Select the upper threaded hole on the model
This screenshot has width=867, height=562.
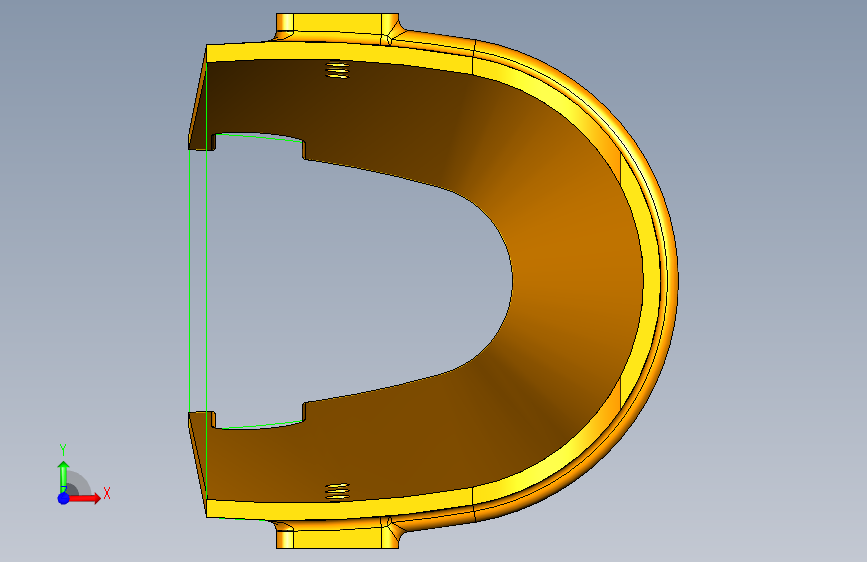coord(337,70)
